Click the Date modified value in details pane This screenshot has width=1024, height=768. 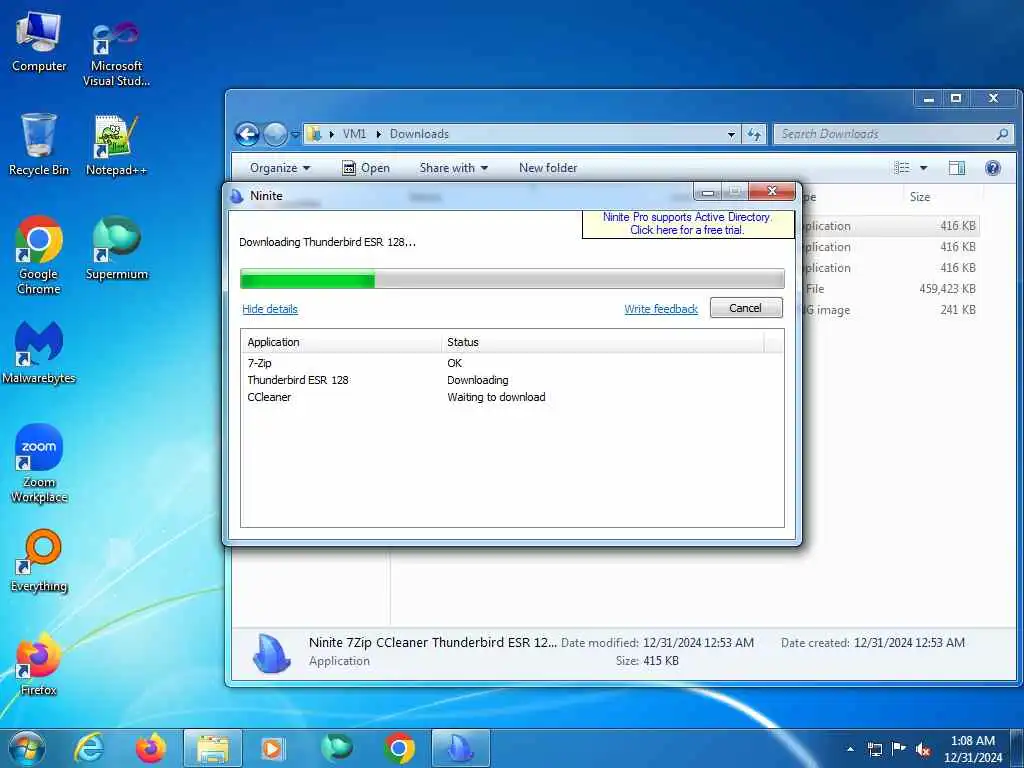[x=698, y=643]
